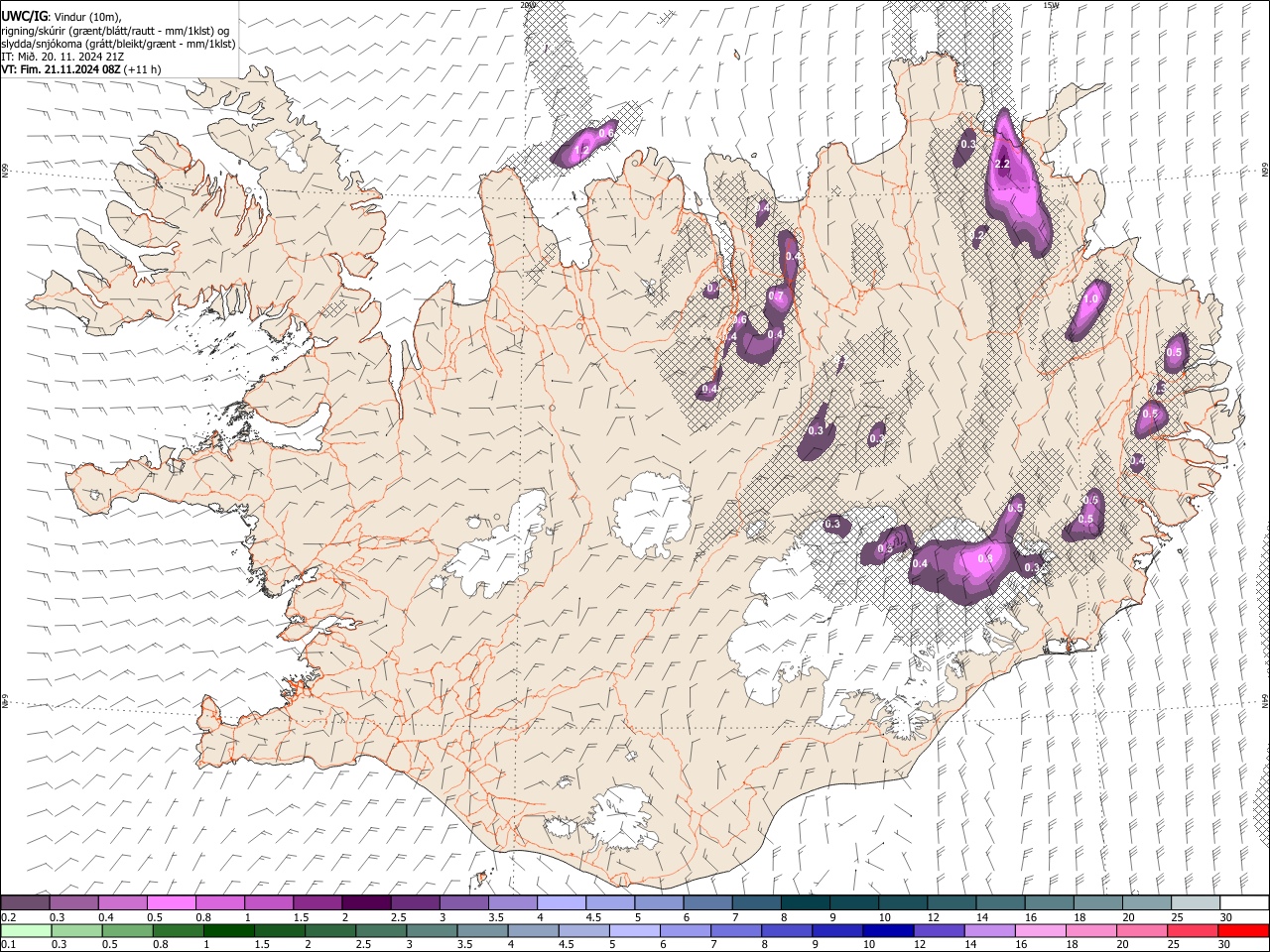This screenshot has width=1270, height=952.
Task: Select the violet 12 swatch, lower legend row
Action: [x=939, y=930]
